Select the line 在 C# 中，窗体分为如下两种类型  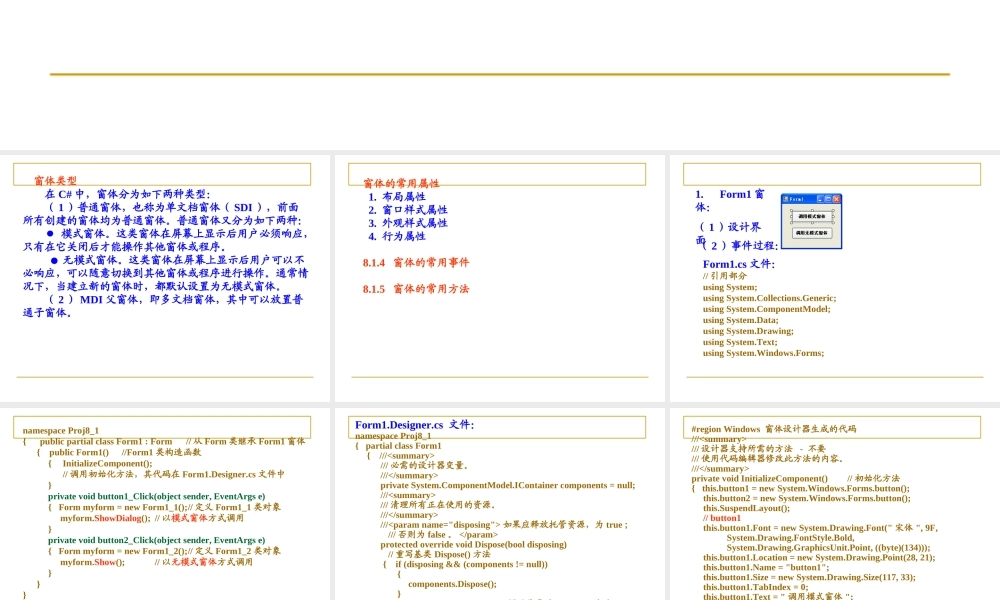click(128, 194)
